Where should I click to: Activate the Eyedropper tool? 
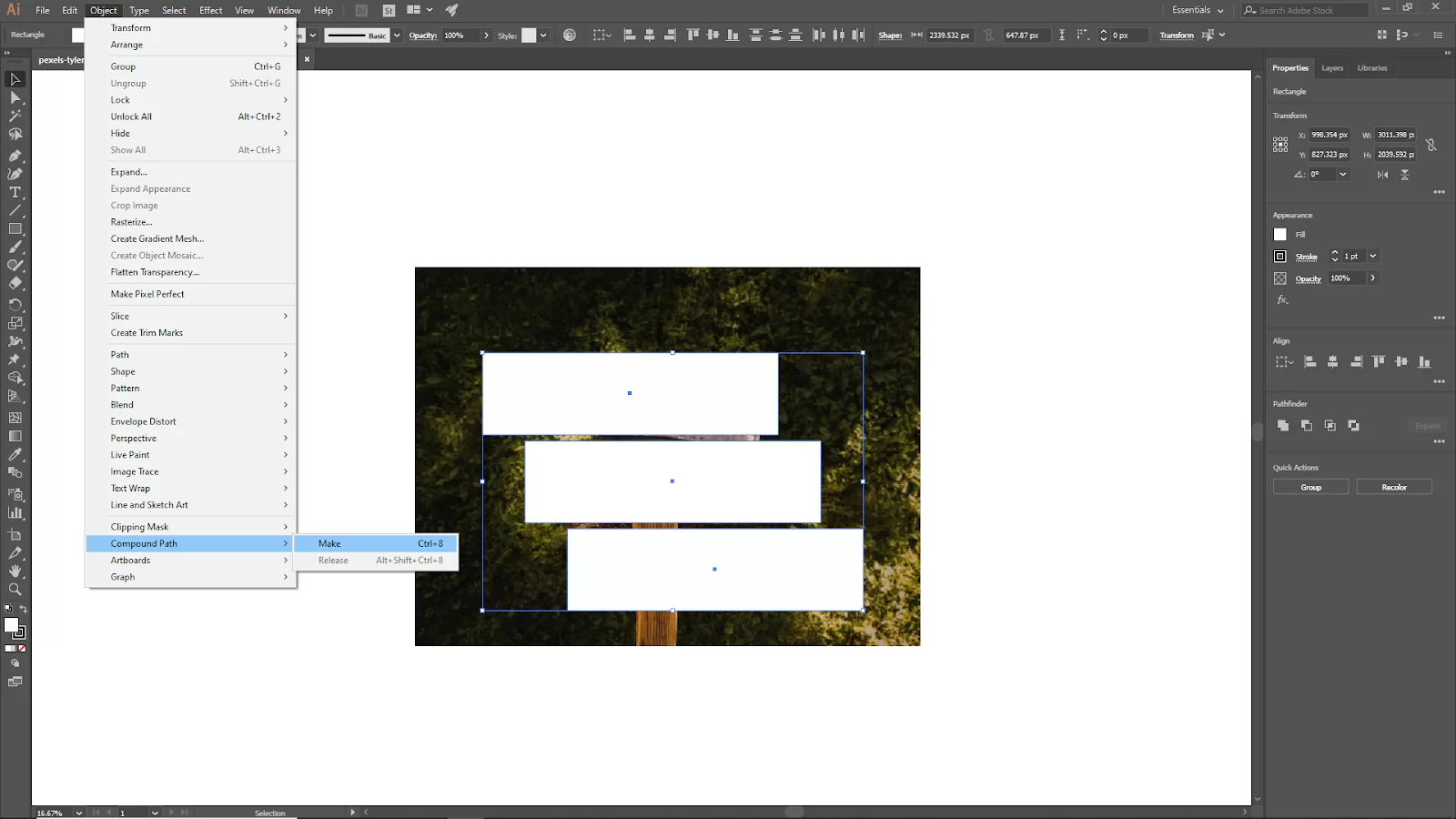[15, 454]
